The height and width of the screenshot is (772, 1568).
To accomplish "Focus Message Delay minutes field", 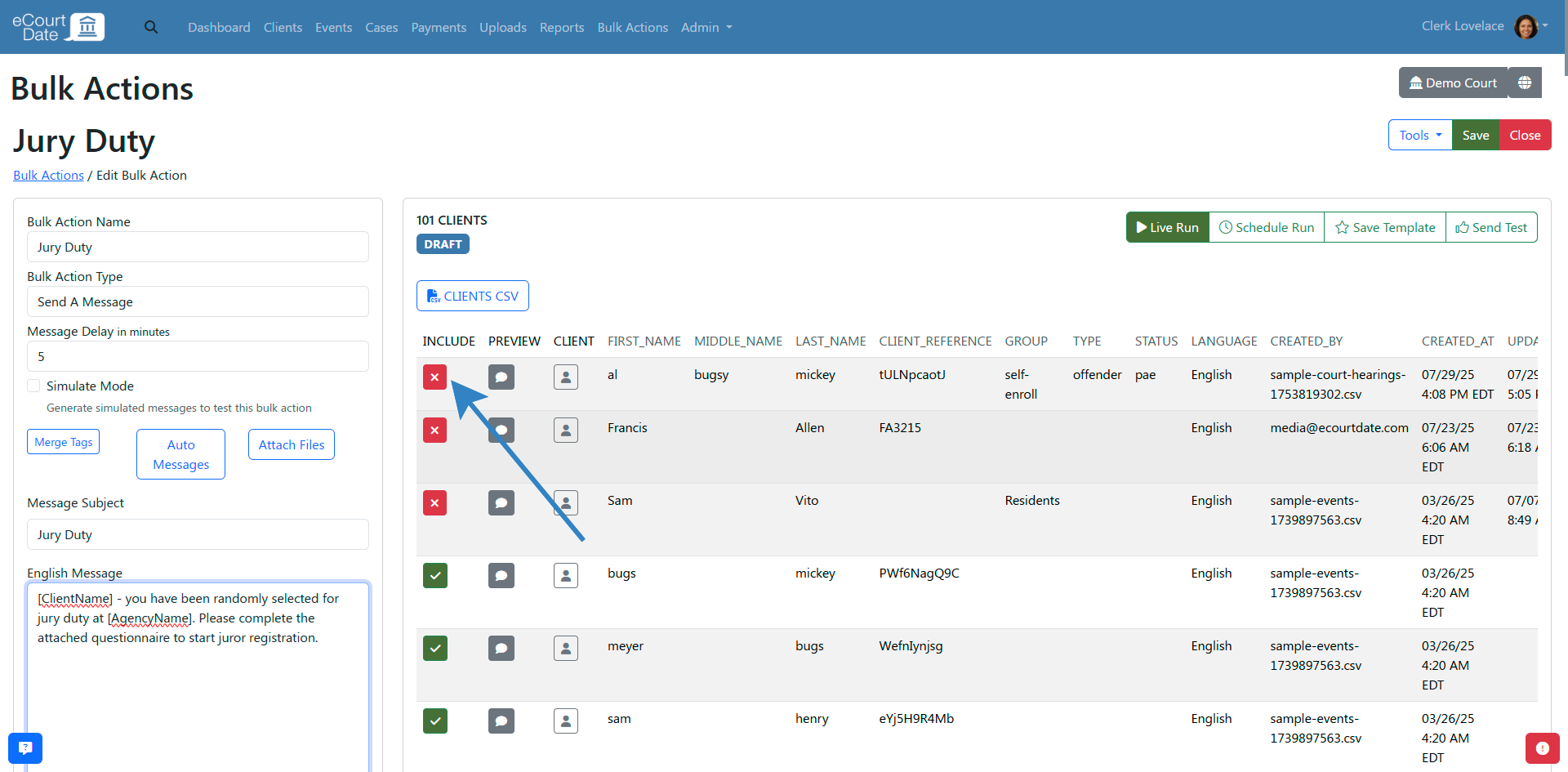I will (198, 356).
